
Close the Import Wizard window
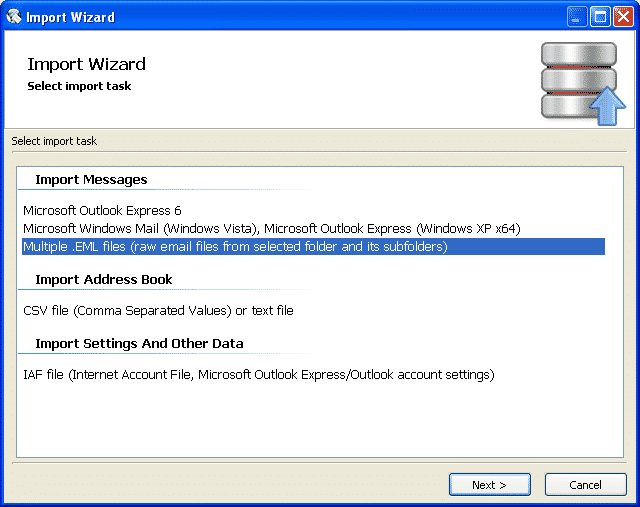[623, 17]
